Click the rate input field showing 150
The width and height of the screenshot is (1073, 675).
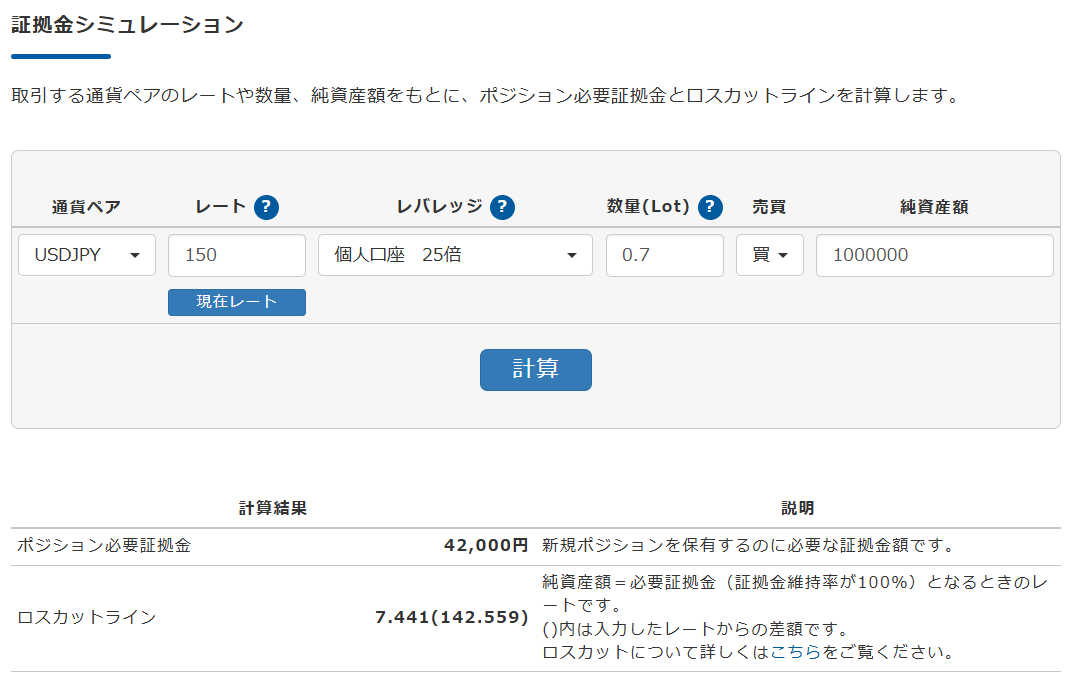click(236, 255)
